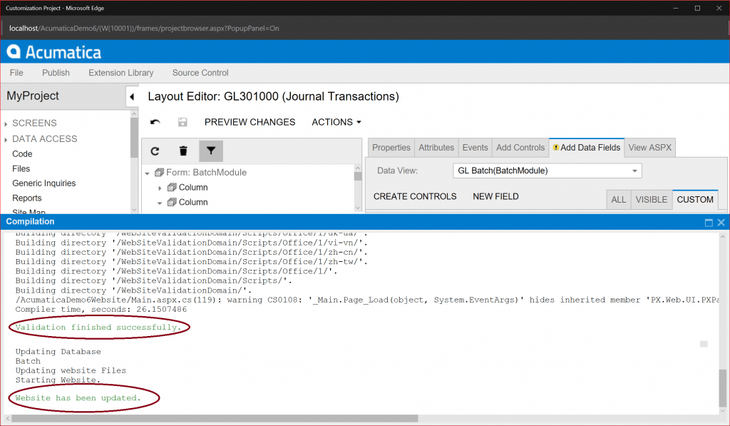Click NEW FIELD
Image resolution: width=730 pixels, height=426 pixels.
(495, 196)
